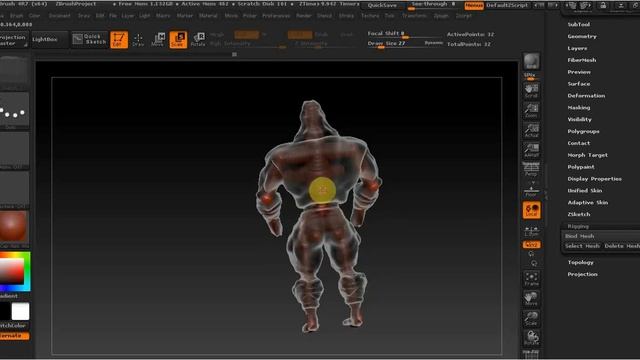This screenshot has height=360, width=640.
Task: Select the Move transform tool in top shelf
Action: (158, 40)
